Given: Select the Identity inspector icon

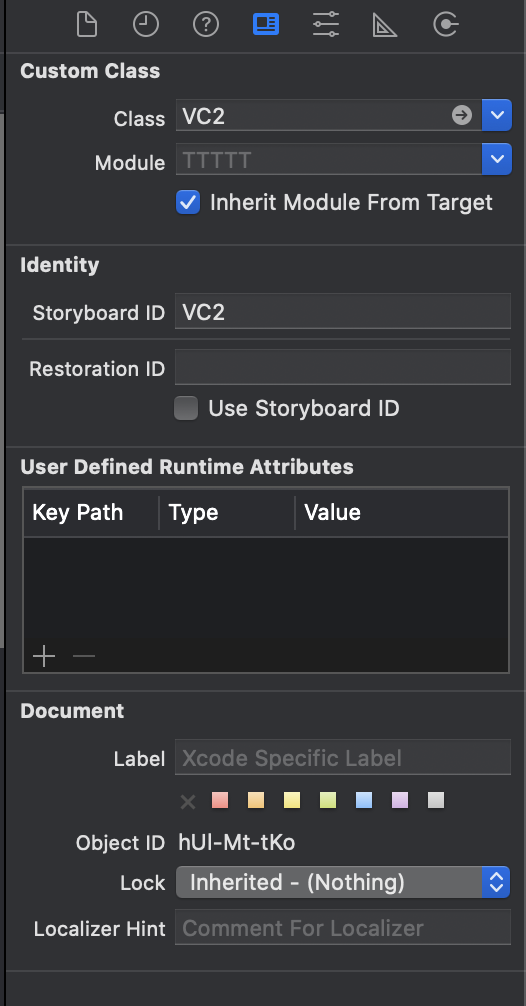Looking at the screenshot, I should [x=266, y=25].
